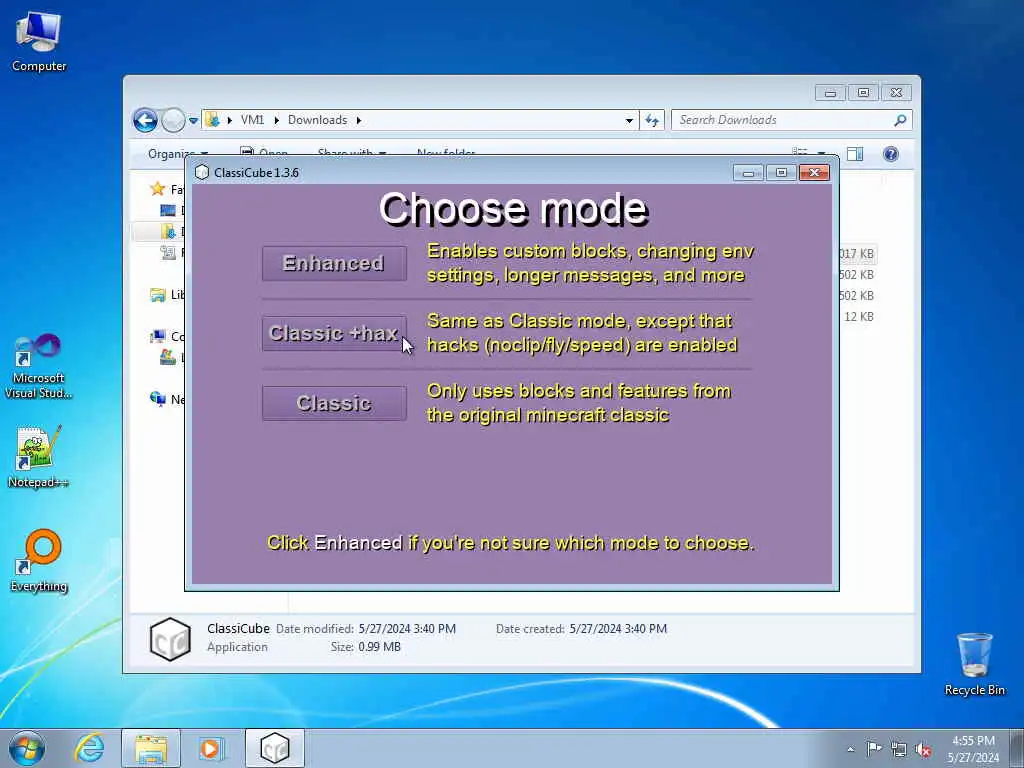Click the 12 KB file size entry
The width and height of the screenshot is (1024, 768).
(x=858, y=317)
